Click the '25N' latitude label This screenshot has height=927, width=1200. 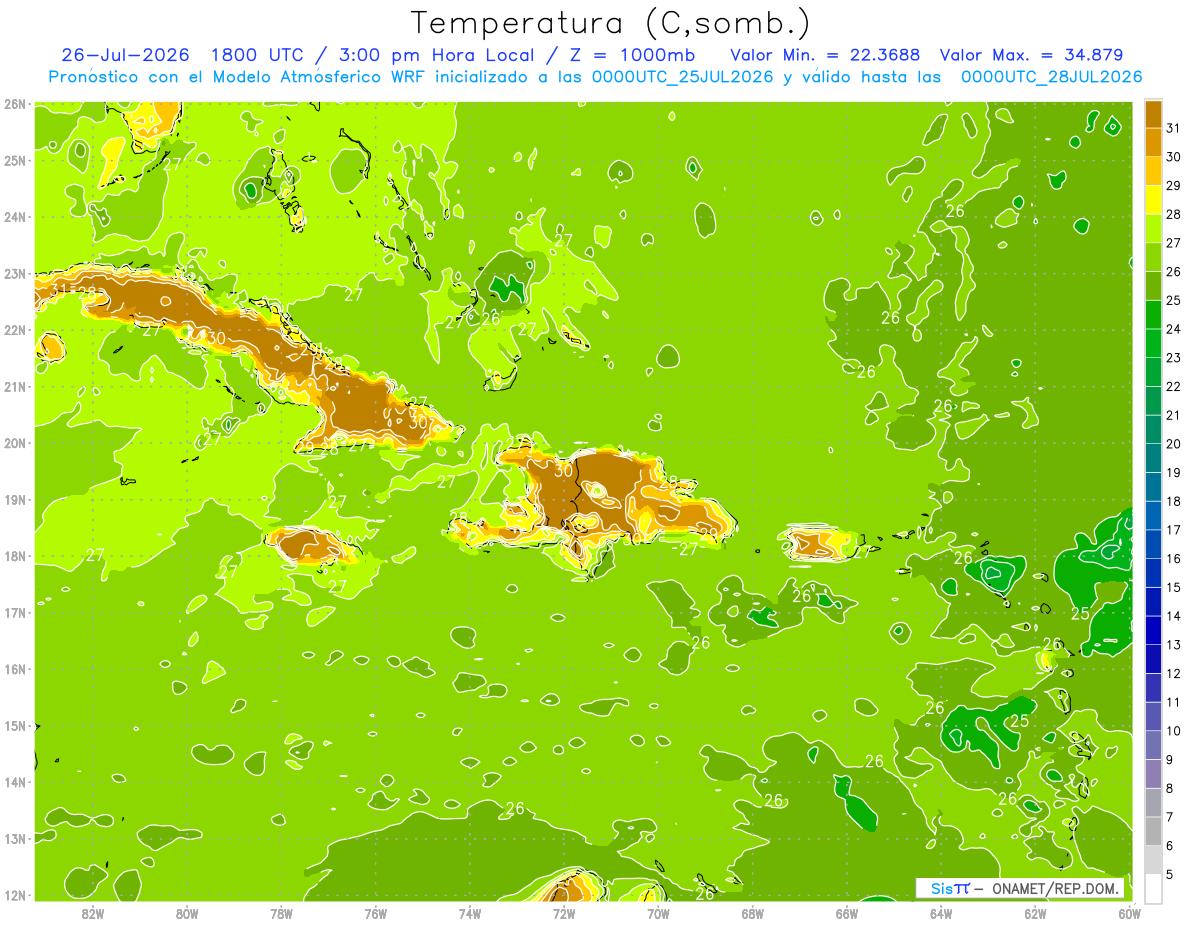coord(14,160)
